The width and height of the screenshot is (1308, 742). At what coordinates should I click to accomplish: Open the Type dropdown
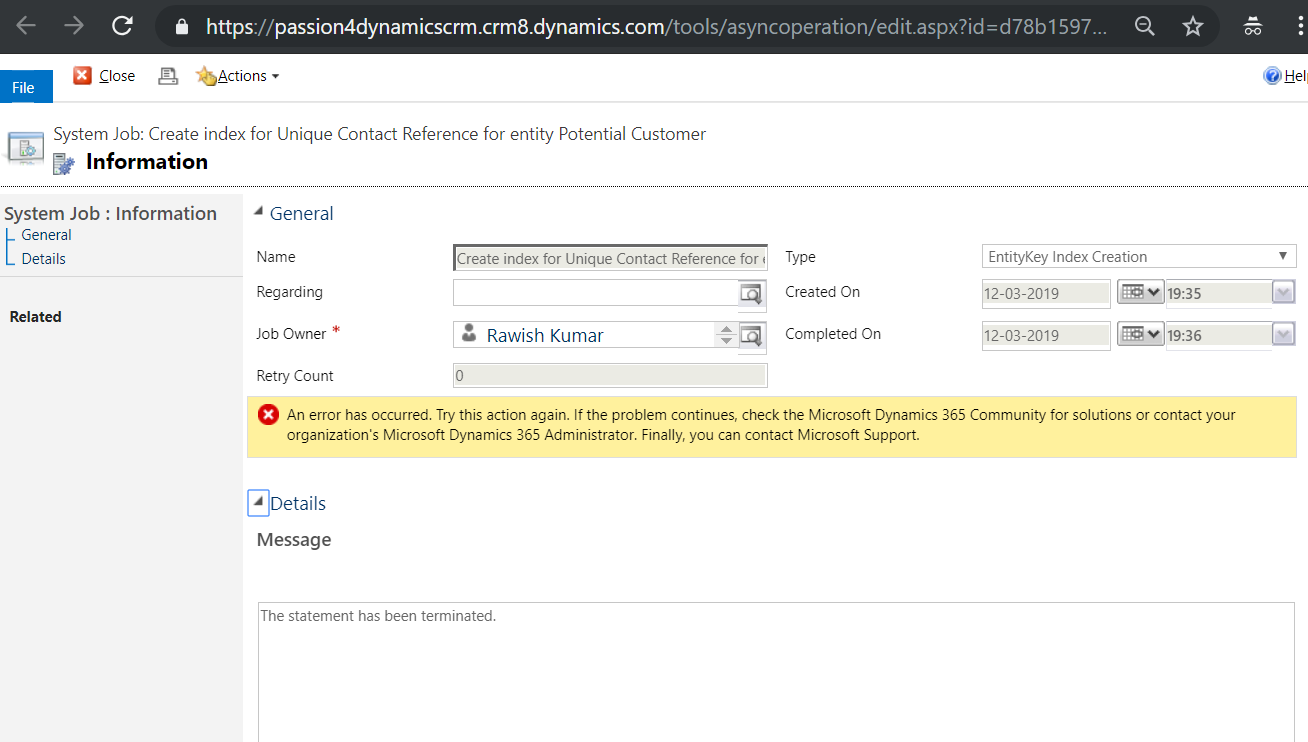pos(1139,257)
